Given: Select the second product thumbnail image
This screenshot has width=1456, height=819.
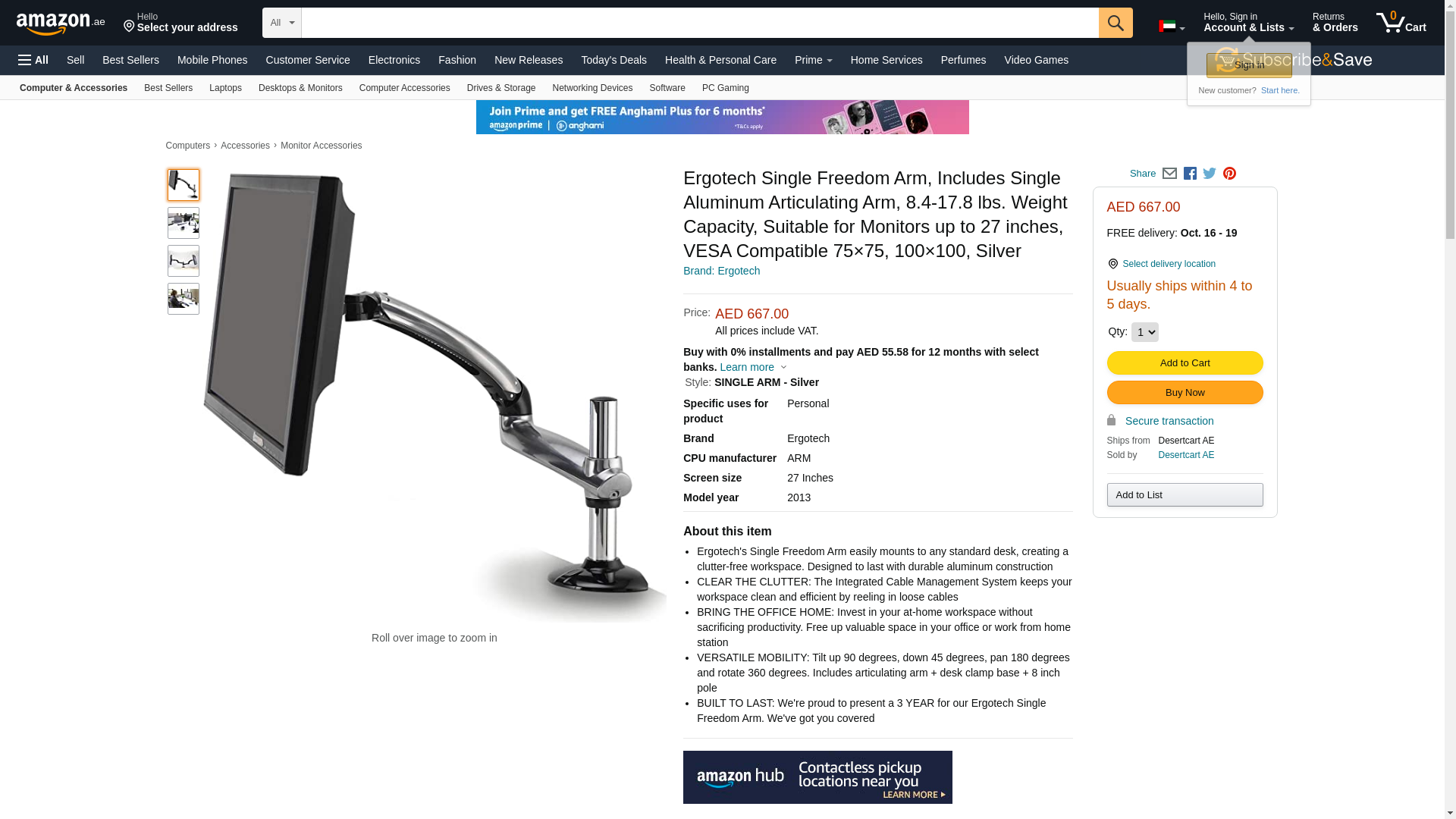Looking at the screenshot, I should click(x=184, y=223).
